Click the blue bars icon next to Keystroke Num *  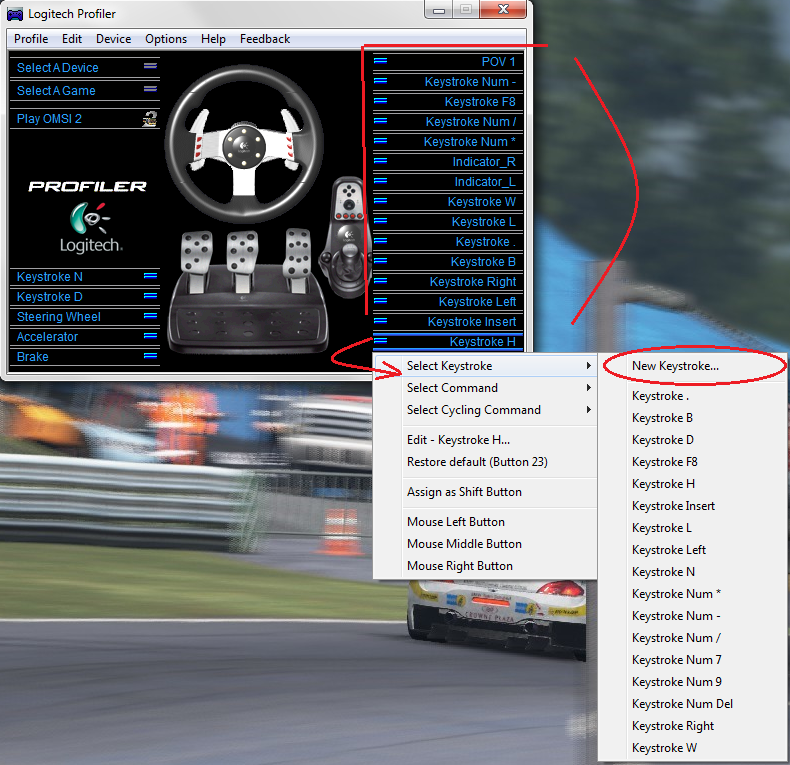pos(380,141)
